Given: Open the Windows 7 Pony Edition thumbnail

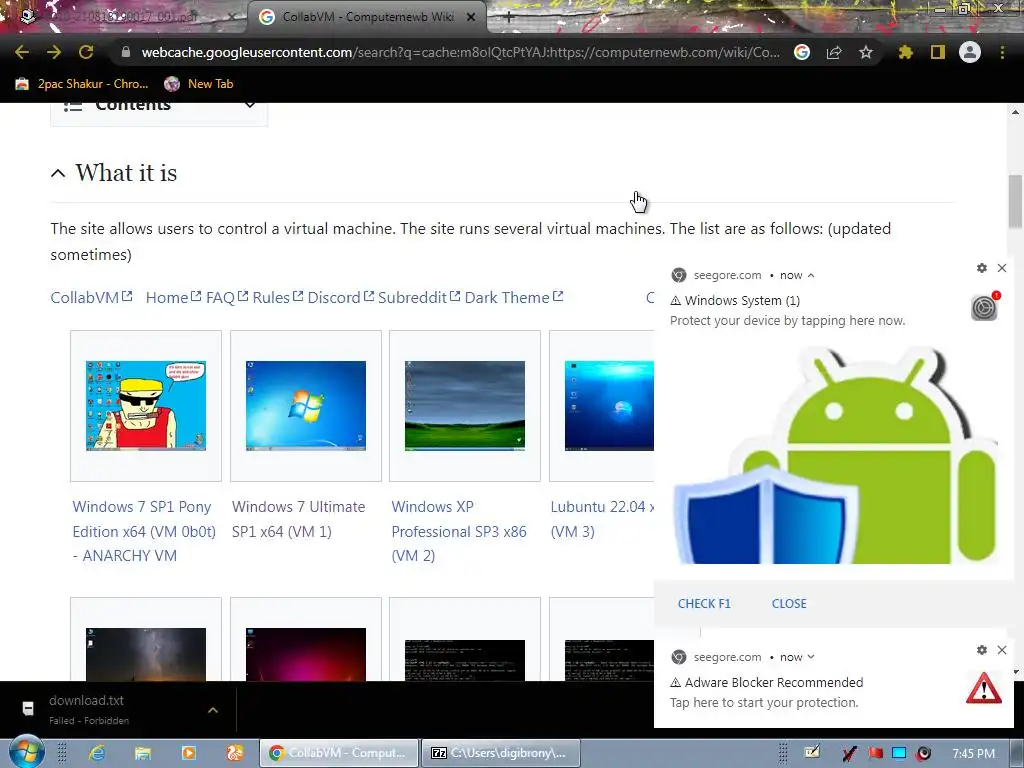Looking at the screenshot, I should coord(146,406).
